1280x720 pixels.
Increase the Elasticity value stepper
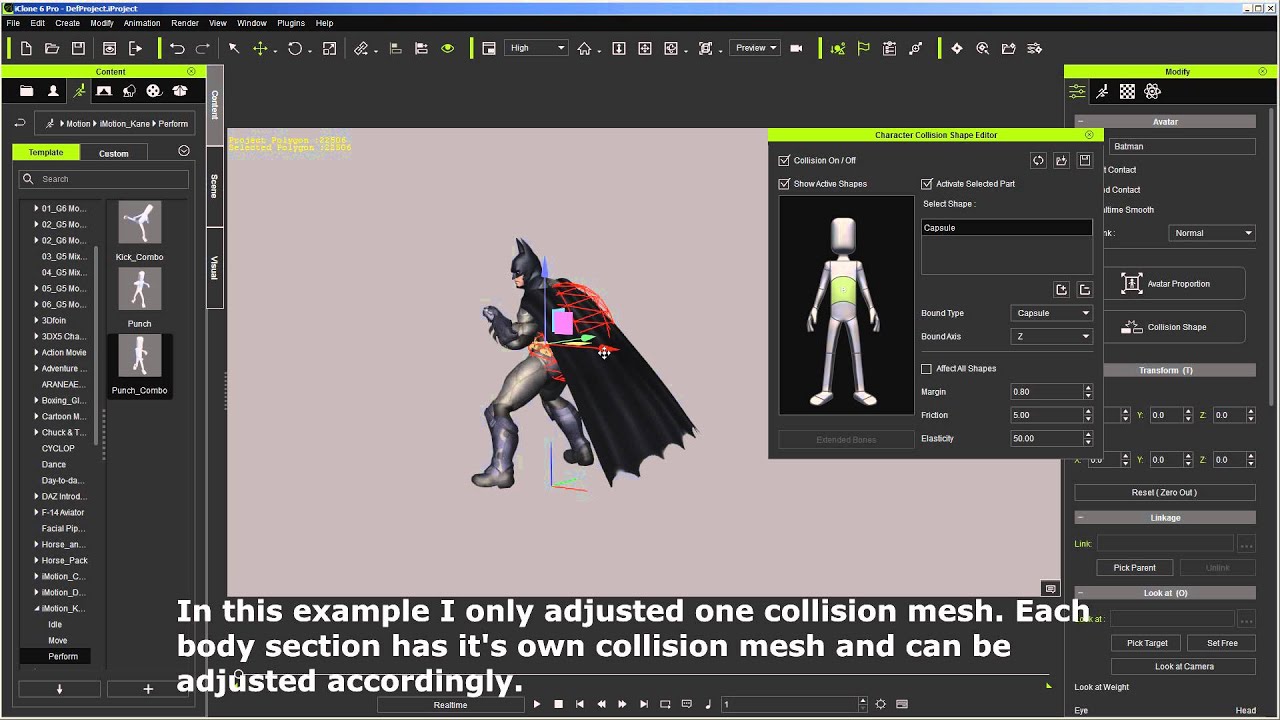(1088, 435)
